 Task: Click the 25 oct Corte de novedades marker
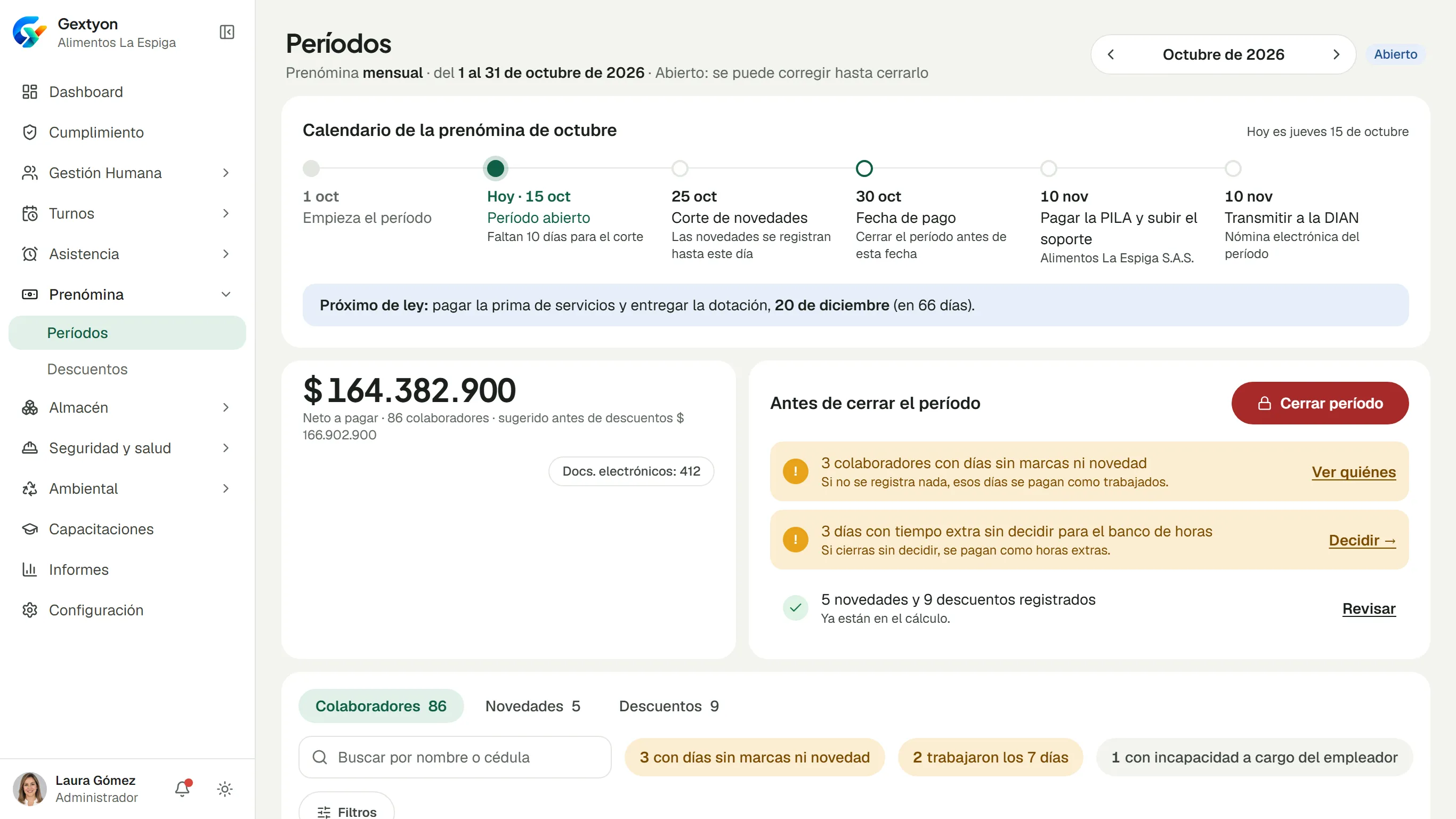680,168
